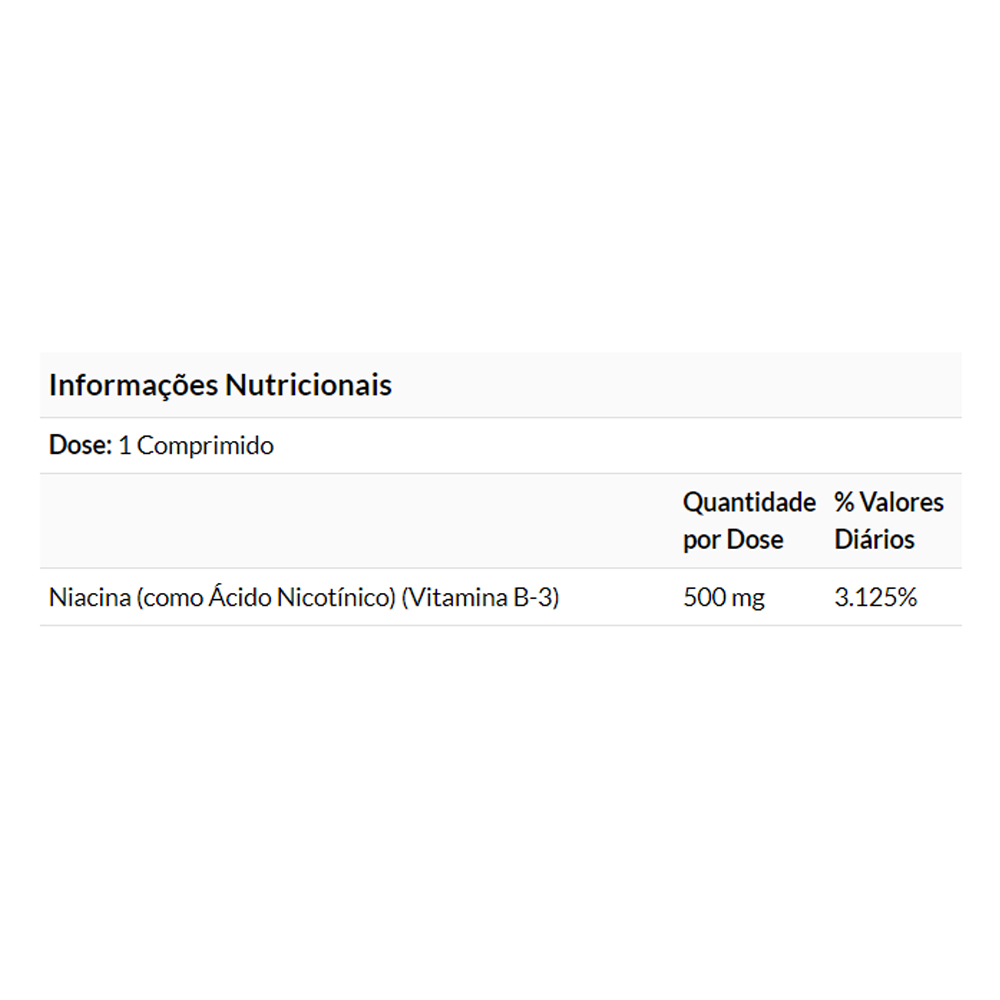Select the (Vitamina B-3) text
Screen dimensions: 1000x1000
[x=480, y=598]
